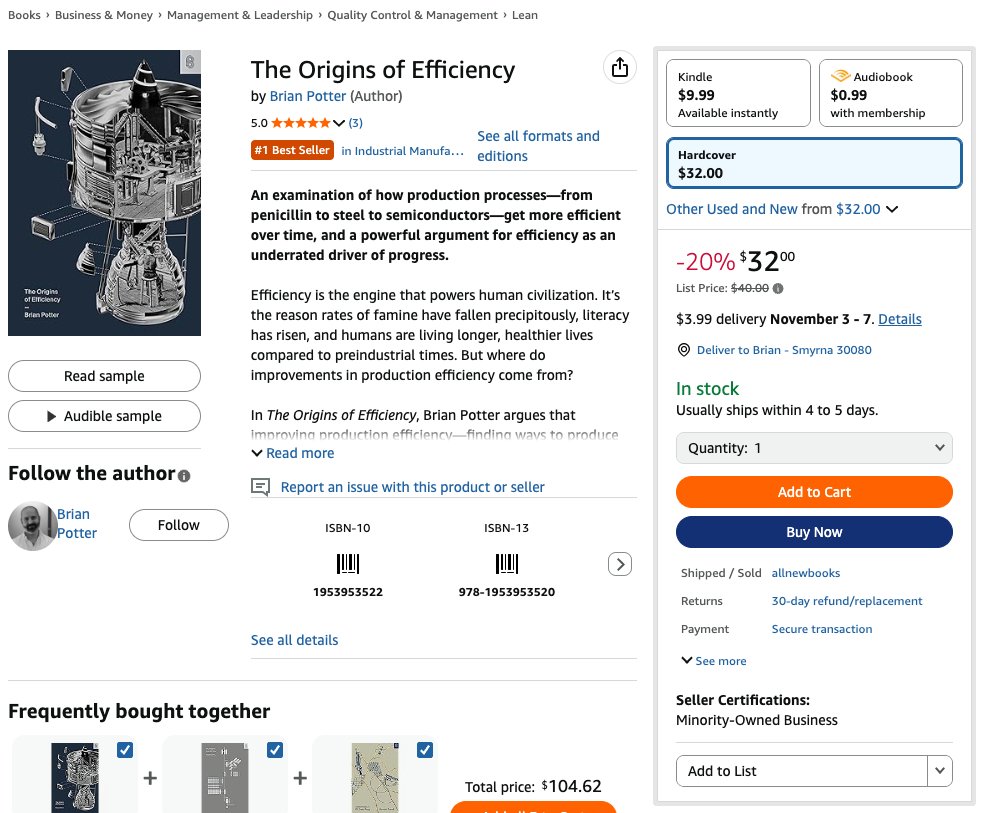Click the Add to Cart button
Viewport: 982px width, 813px height.
click(x=814, y=492)
